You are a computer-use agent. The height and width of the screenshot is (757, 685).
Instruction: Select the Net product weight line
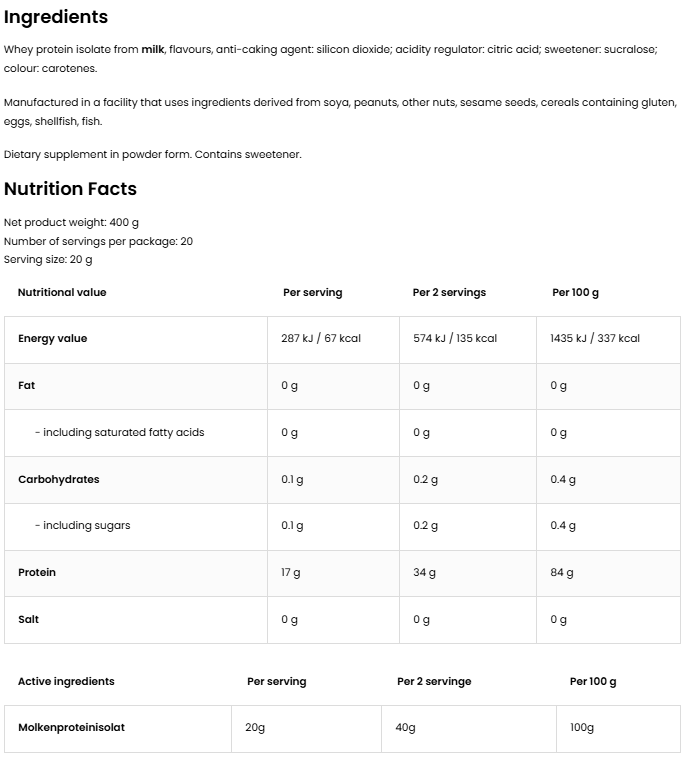coord(72,223)
